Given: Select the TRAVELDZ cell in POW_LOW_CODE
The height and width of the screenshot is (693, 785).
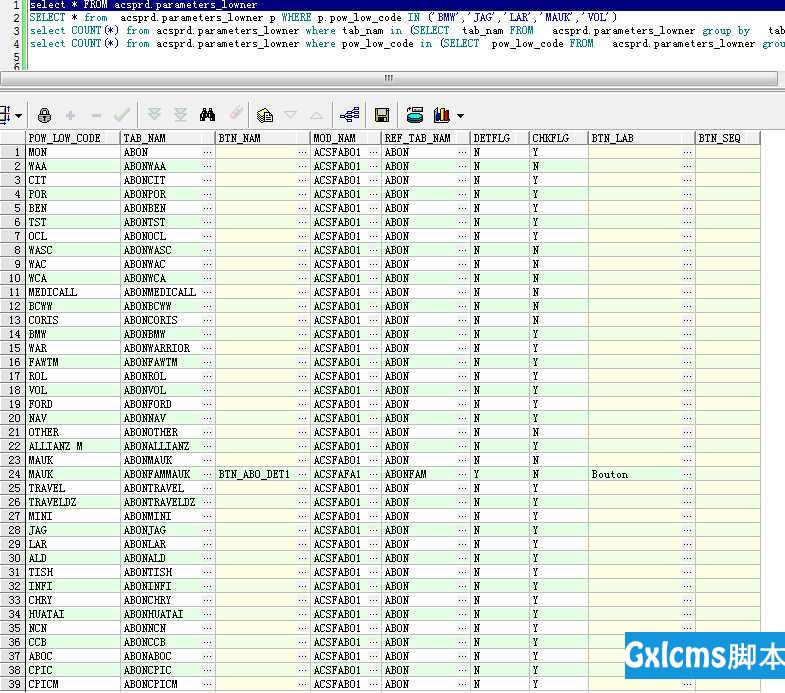Looking at the screenshot, I should (x=73, y=502).
